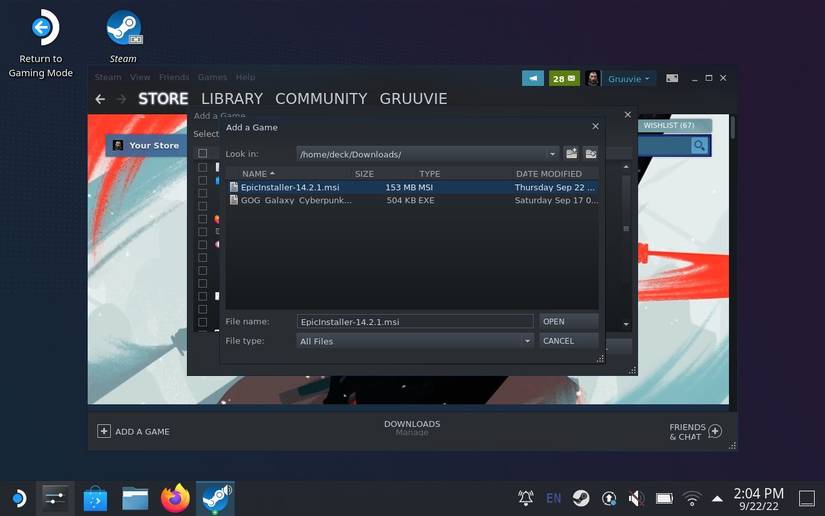
Task: Switch to the LIBRARY tab
Action: pyautogui.click(x=232, y=98)
